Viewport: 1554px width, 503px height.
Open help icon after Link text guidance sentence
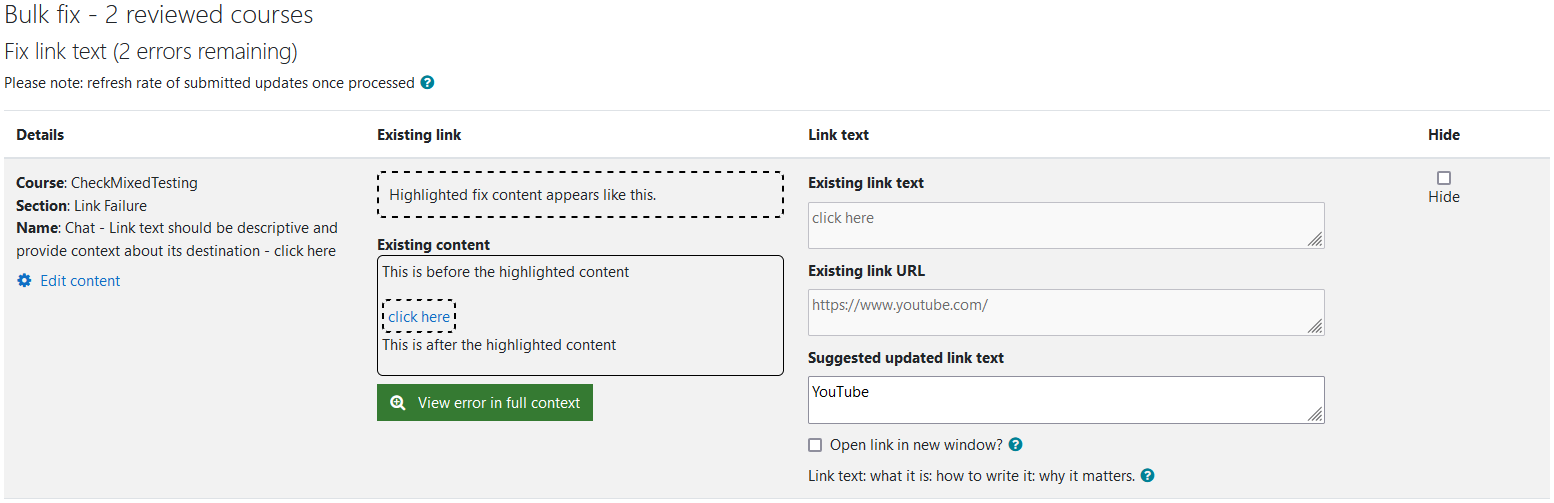[x=1148, y=476]
